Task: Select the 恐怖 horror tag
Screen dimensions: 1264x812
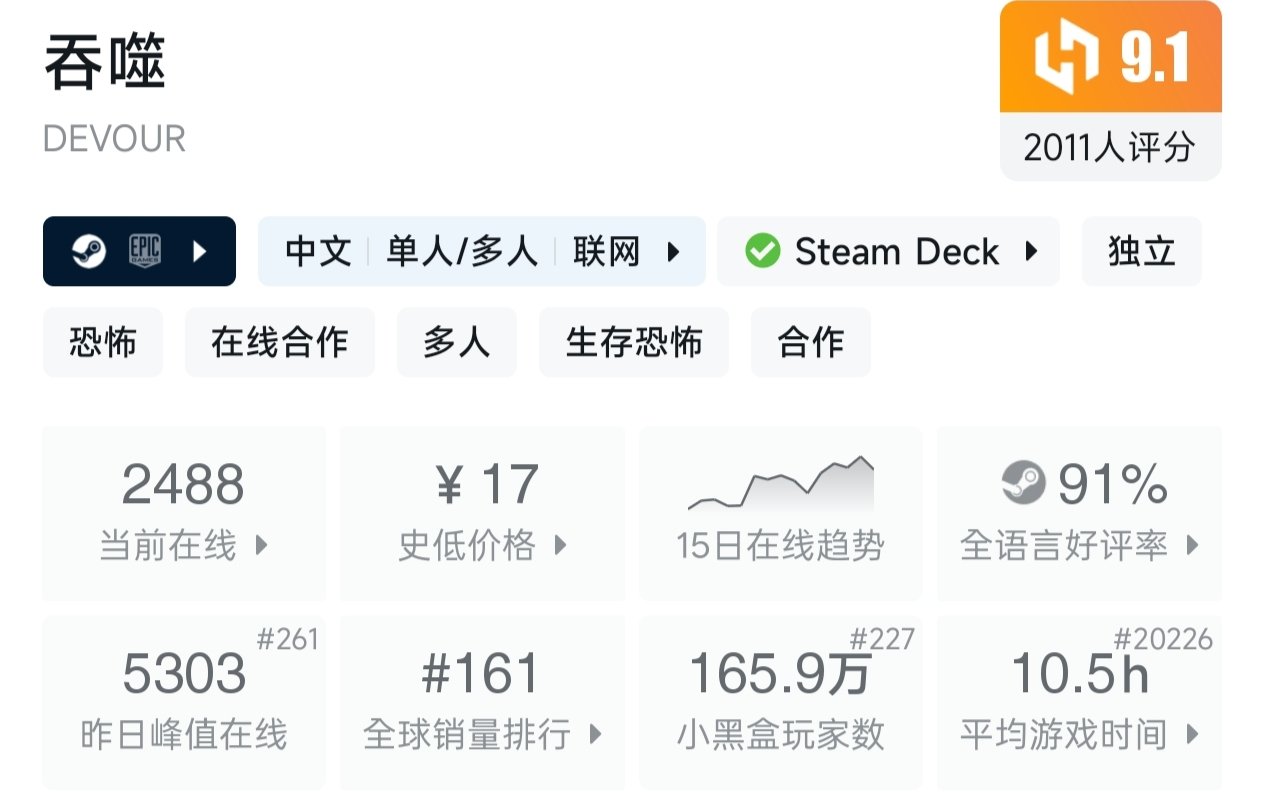Action: point(102,343)
